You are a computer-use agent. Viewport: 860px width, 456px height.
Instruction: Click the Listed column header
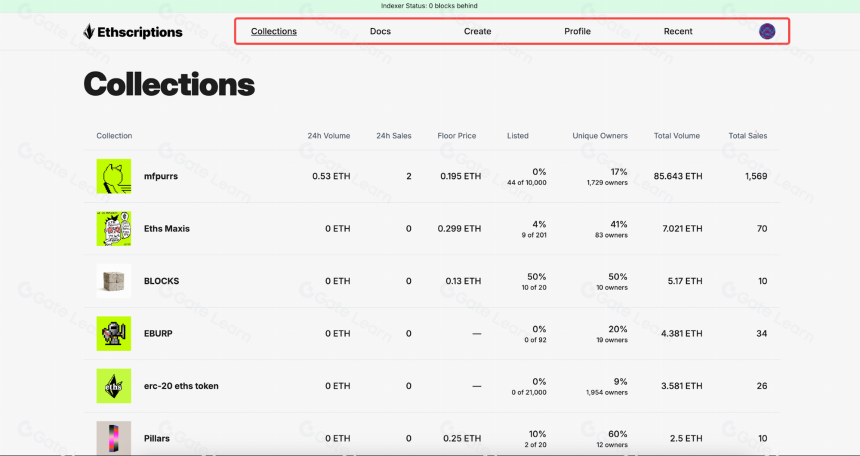tap(518, 136)
